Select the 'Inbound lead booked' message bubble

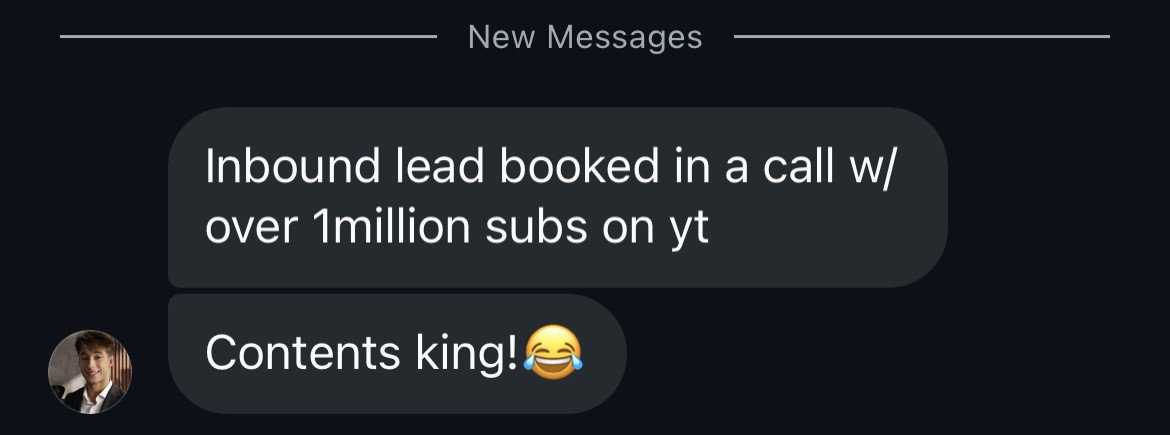(x=557, y=197)
